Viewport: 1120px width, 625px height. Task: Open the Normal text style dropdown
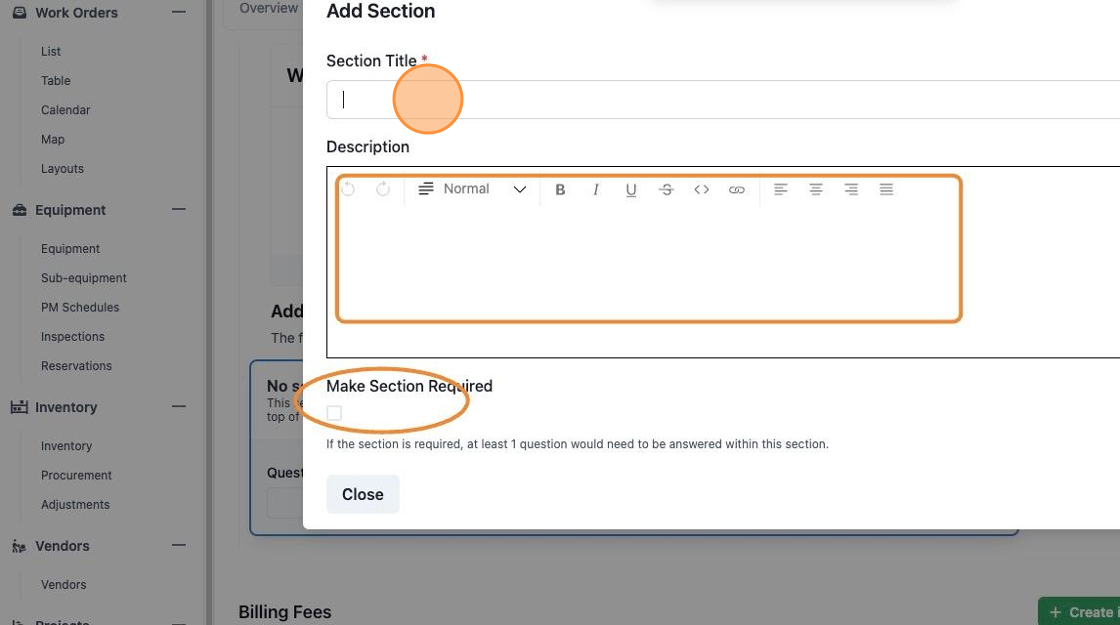pyautogui.click(x=472, y=189)
